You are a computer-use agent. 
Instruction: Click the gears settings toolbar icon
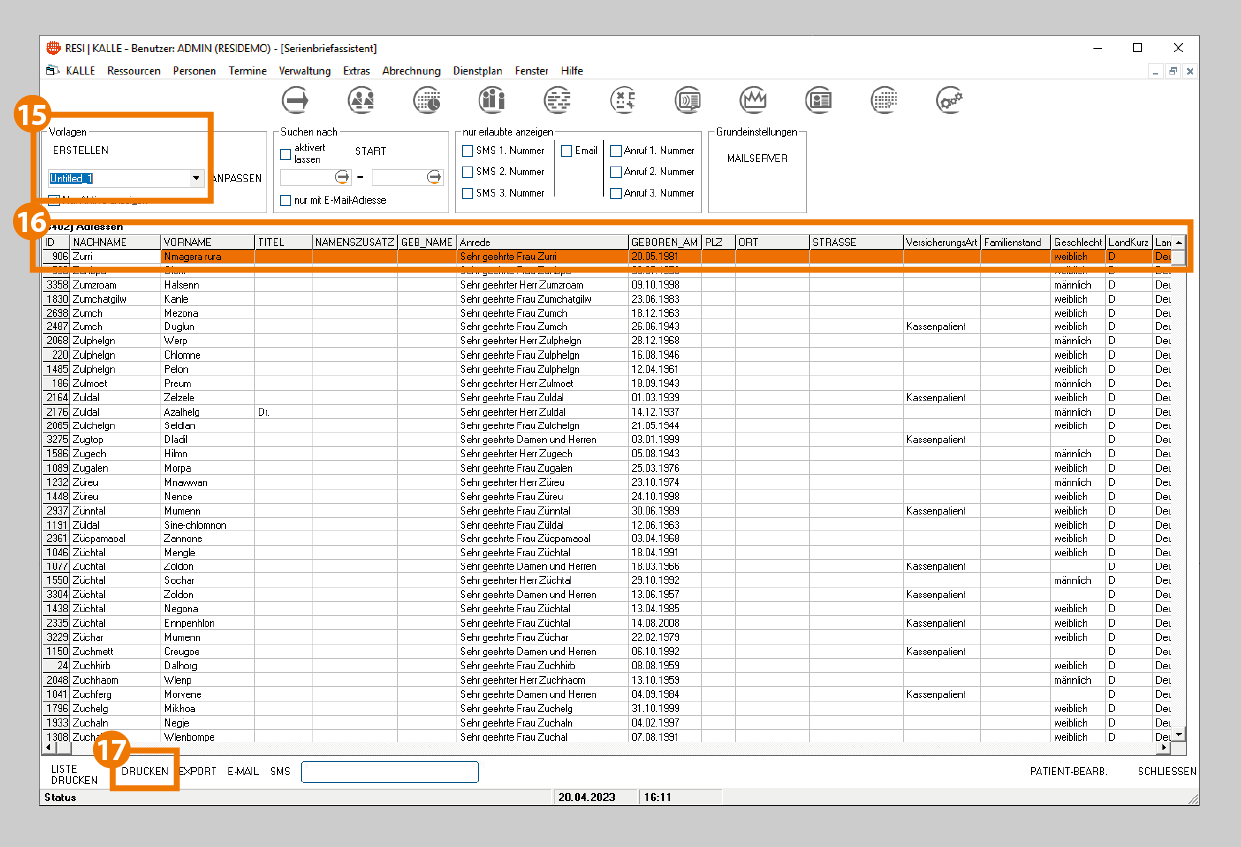tap(949, 99)
